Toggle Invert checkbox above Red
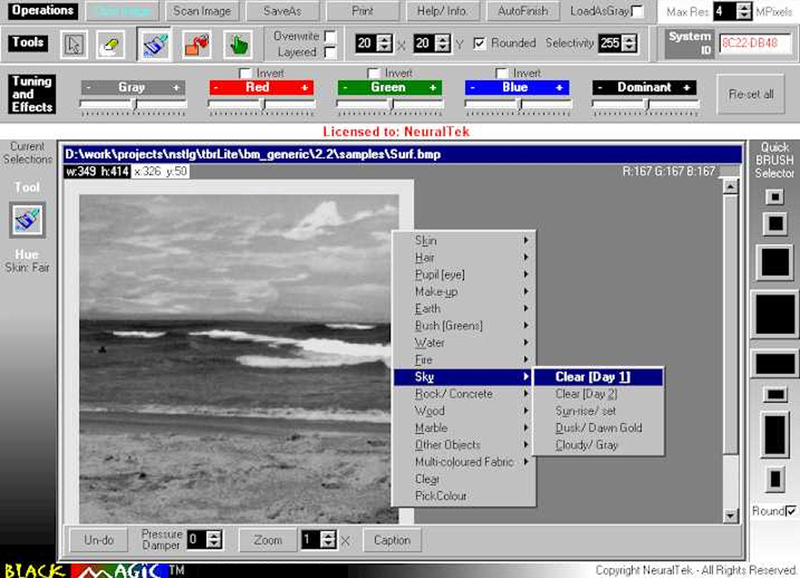The width and height of the screenshot is (800, 578). 247,73
